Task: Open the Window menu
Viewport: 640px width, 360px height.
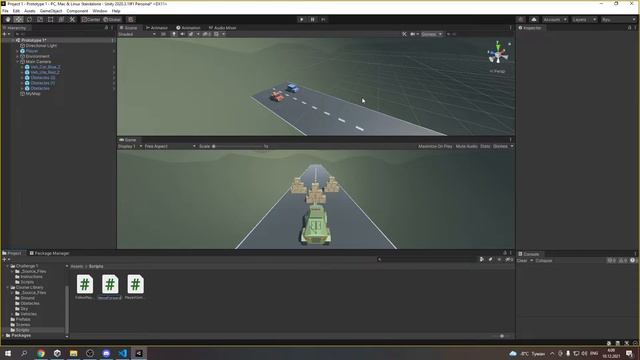Action: pos(100,11)
